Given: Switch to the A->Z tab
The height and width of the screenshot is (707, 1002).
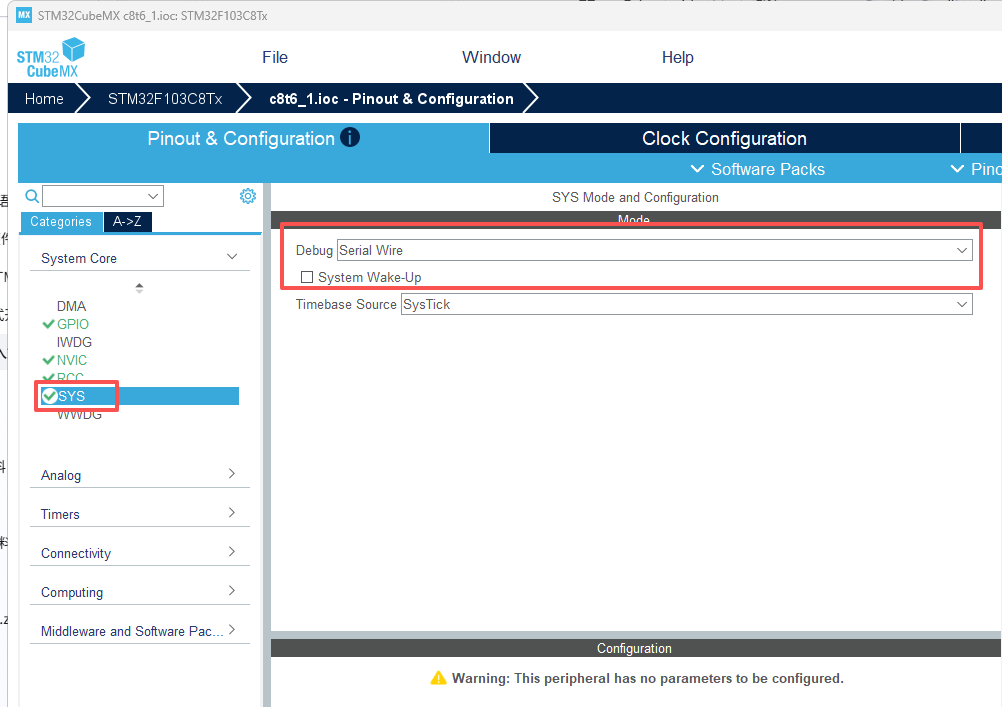Looking at the screenshot, I should (x=127, y=221).
